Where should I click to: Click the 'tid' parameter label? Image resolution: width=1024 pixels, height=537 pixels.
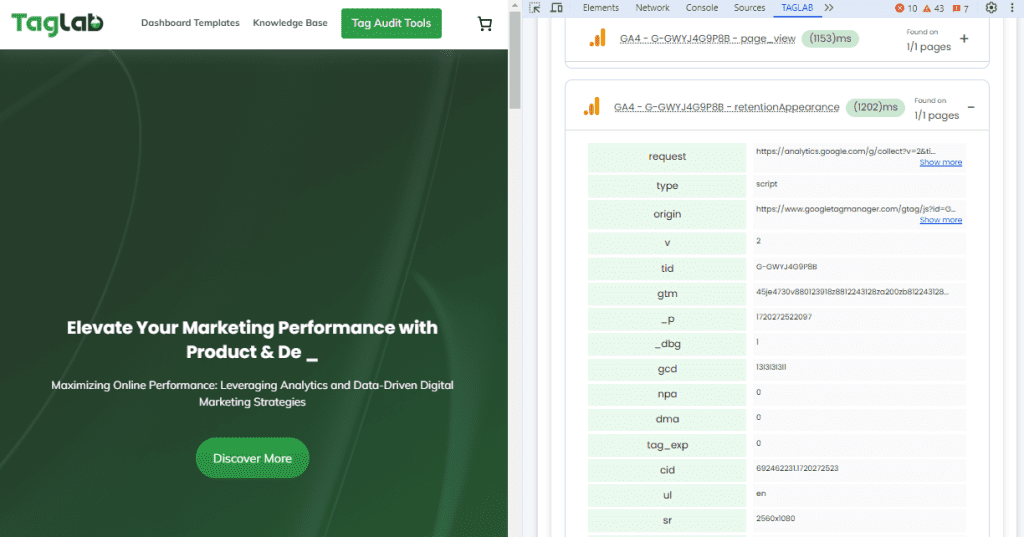(x=667, y=268)
